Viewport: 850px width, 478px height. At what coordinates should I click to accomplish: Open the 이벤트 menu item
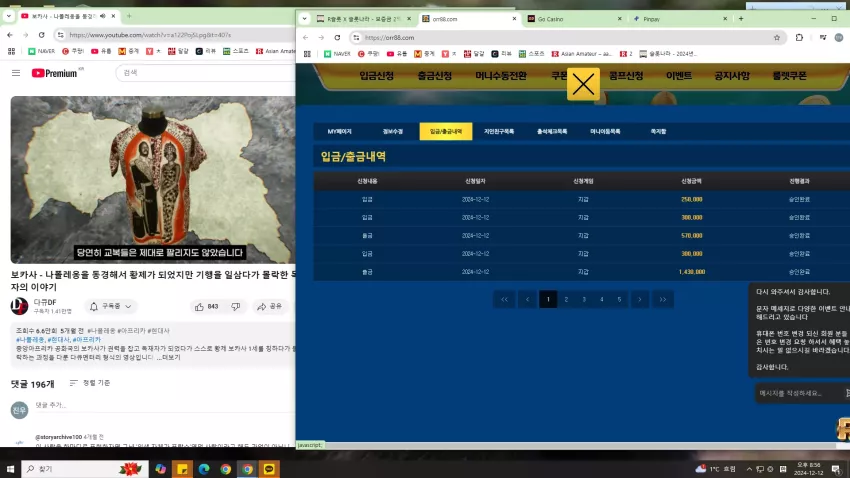[679, 76]
